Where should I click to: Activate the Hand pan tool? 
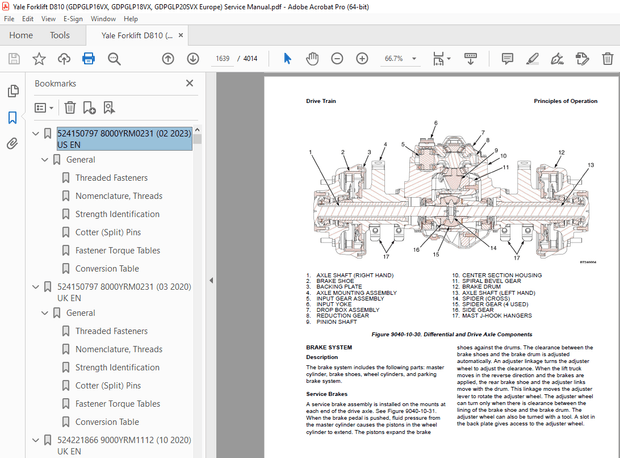[x=312, y=59]
